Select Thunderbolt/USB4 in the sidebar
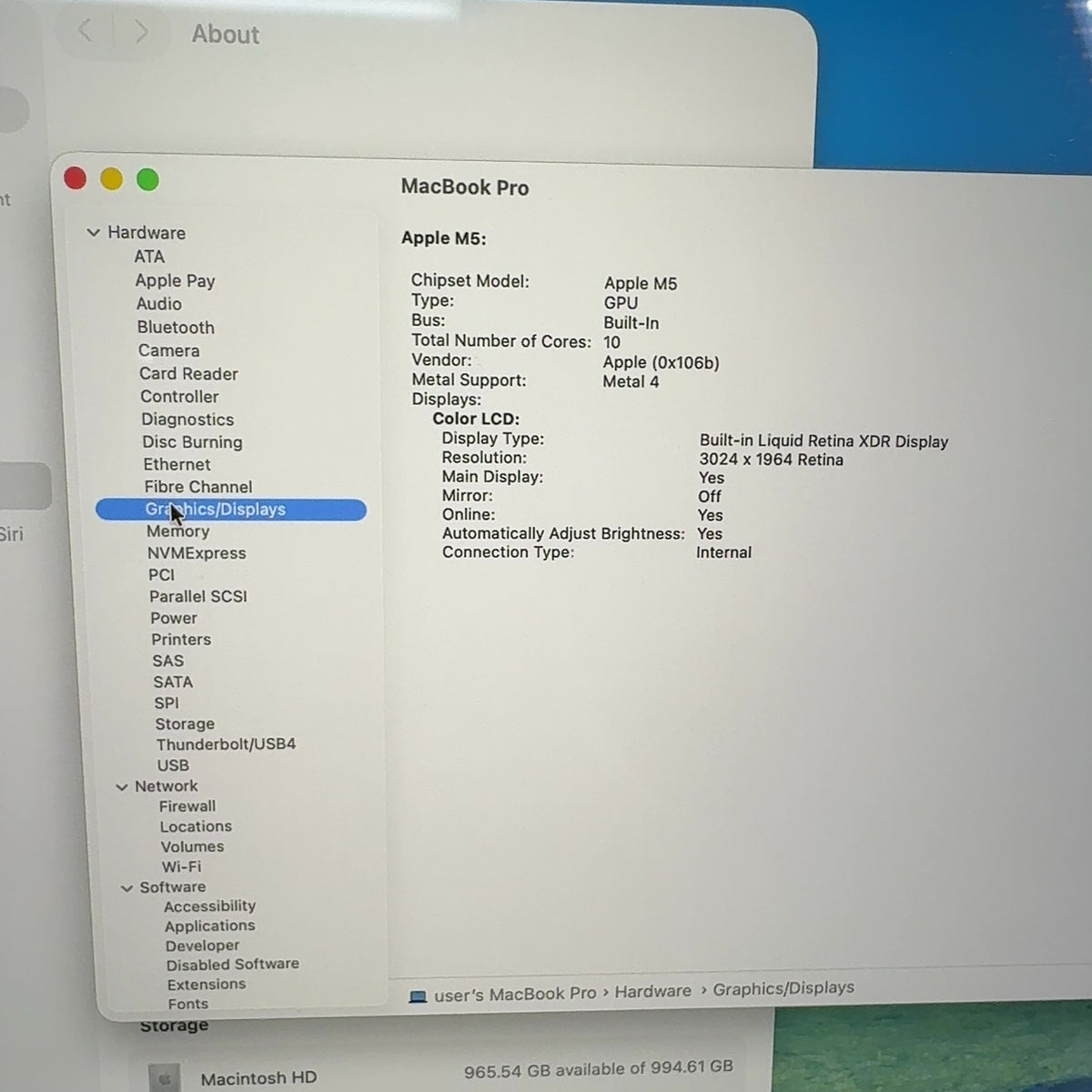The height and width of the screenshot is (1092, 1092). pos(226,744)
